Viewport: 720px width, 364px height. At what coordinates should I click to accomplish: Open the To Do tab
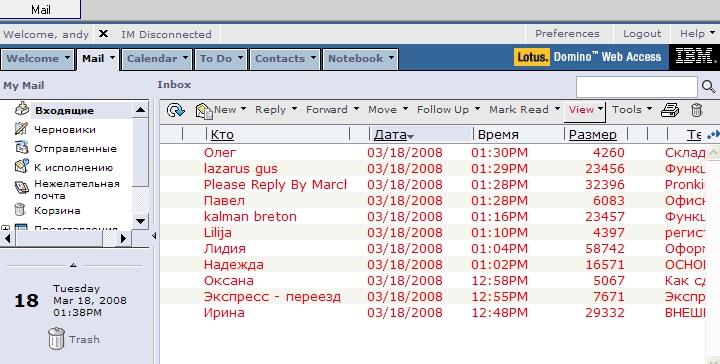[x=221, y=59]
